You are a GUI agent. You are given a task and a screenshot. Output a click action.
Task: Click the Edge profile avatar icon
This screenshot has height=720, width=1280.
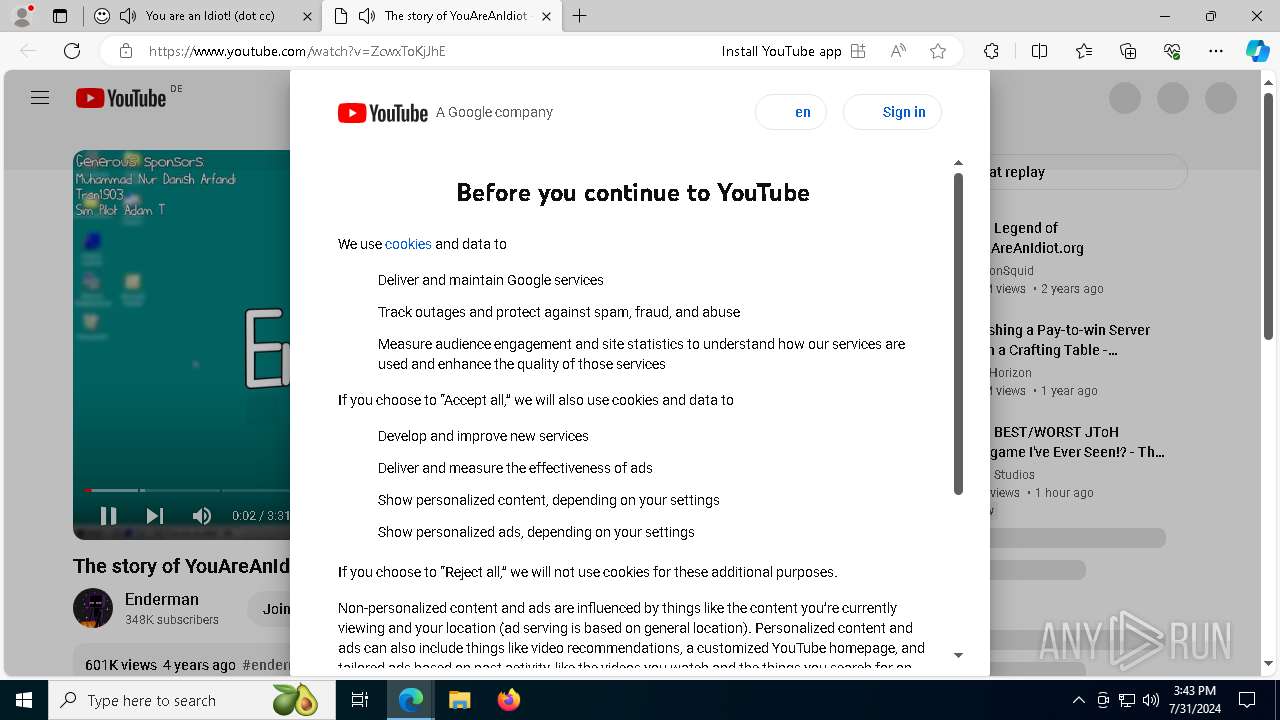[22, 16]
